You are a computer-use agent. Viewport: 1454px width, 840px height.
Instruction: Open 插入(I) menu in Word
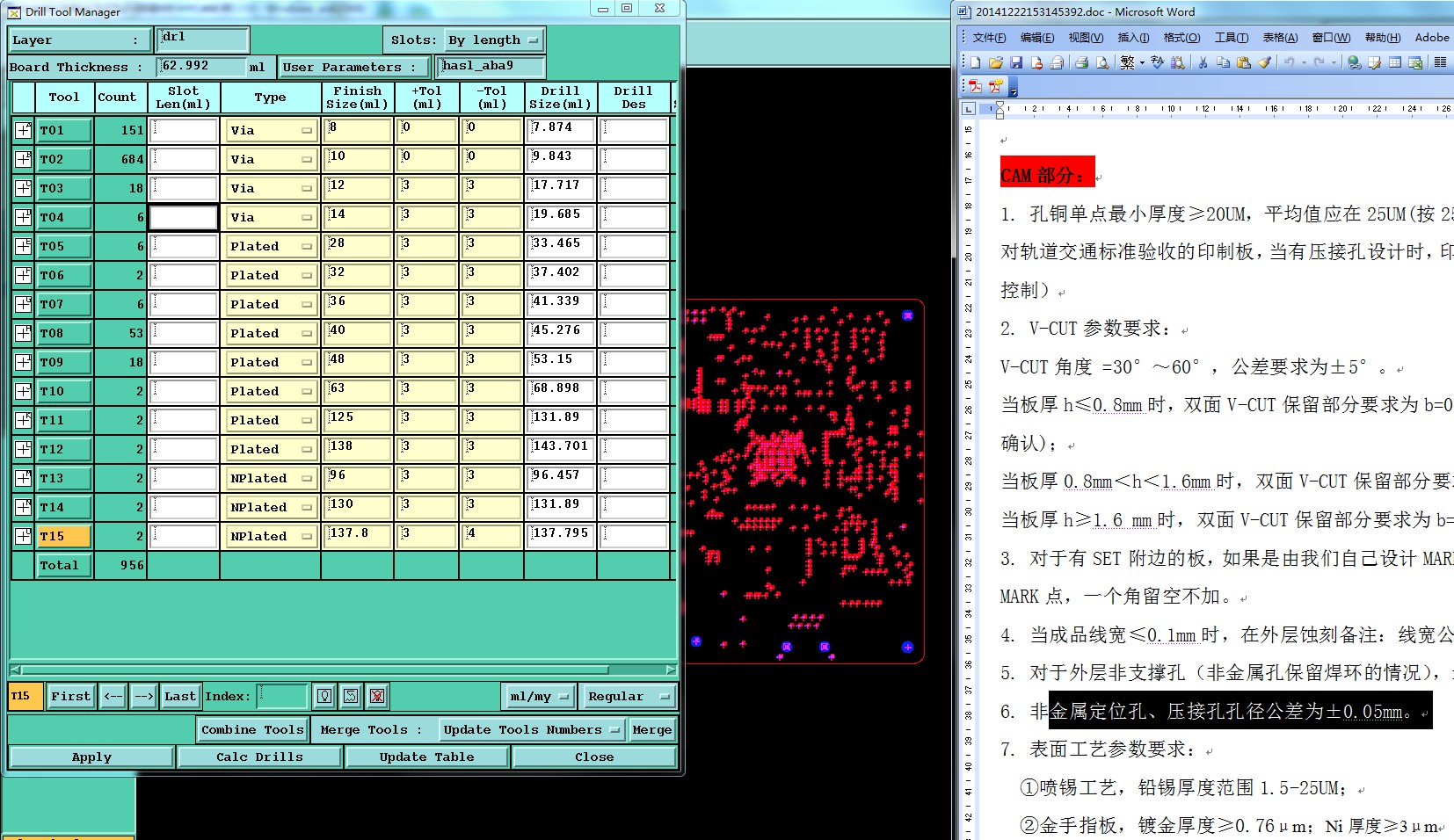tap(1133, 38)
